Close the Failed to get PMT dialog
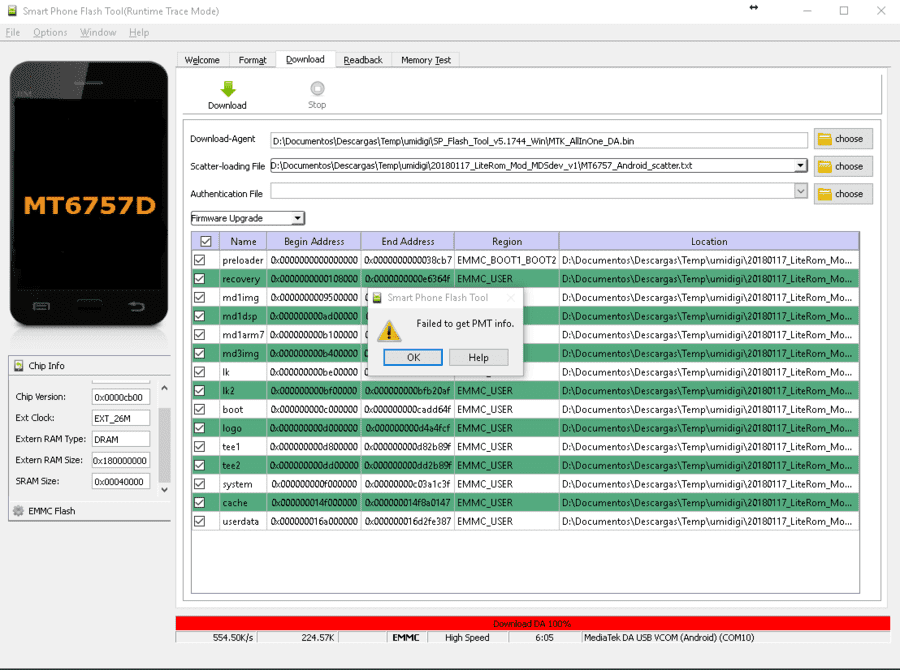This screenshot has width=900, height=670. [x=510, y=297]
